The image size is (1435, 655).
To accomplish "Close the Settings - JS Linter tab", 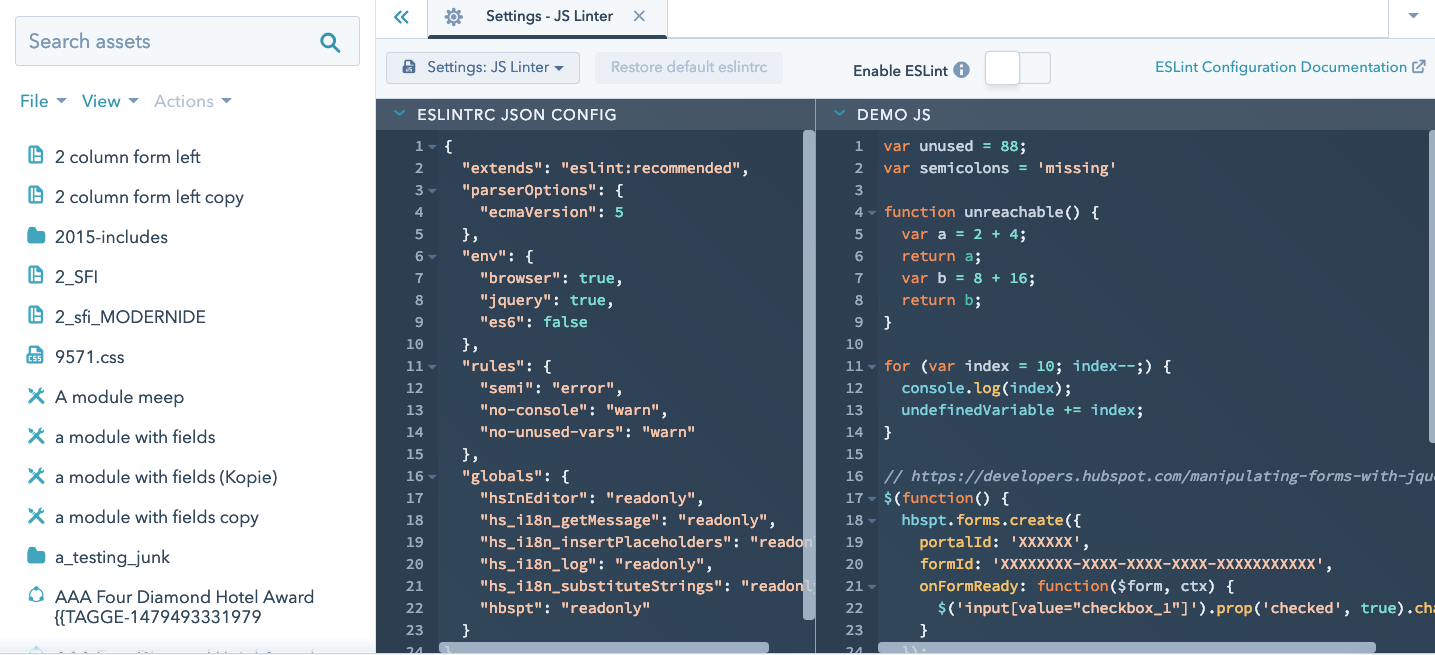I will coord(639,16).
